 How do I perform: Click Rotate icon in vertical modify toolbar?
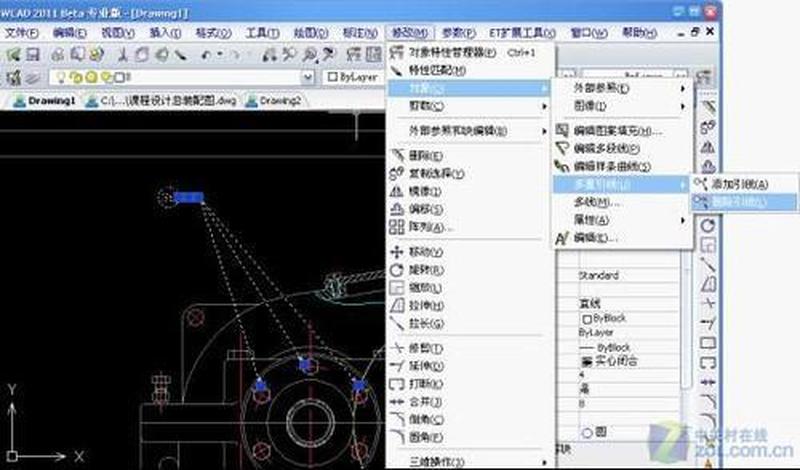click(708, 225)
